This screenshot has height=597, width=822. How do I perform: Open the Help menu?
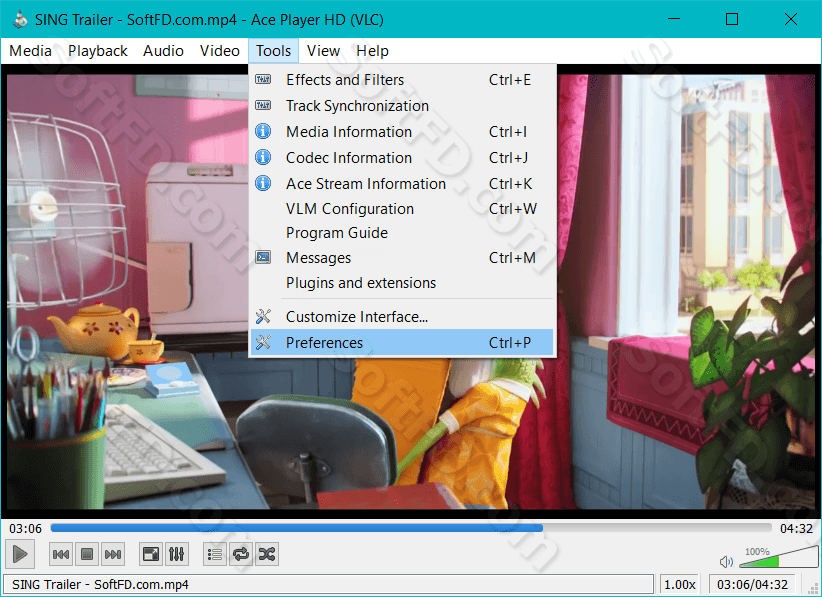[x=373, y=51]
